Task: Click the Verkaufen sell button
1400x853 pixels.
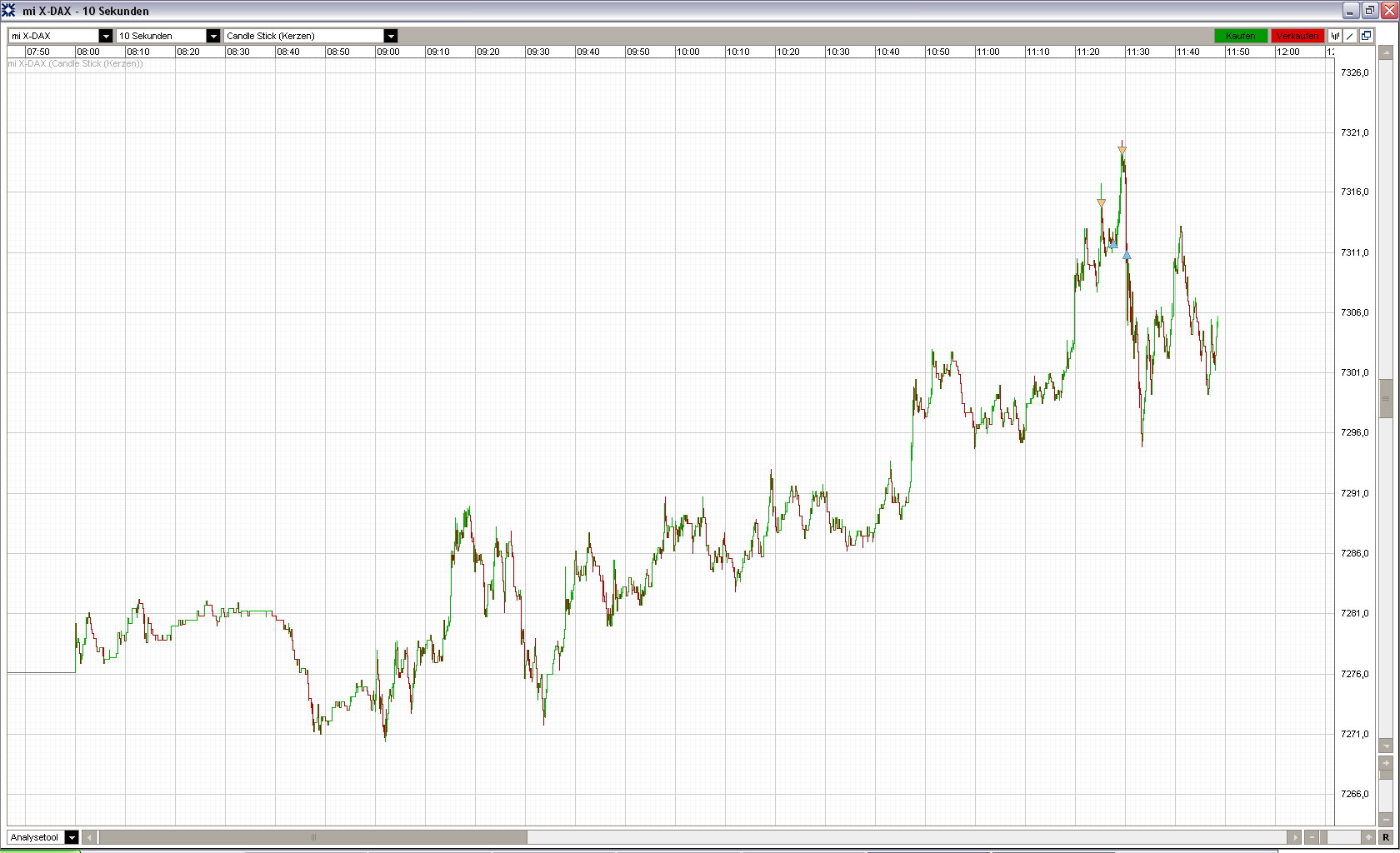Action: 1297,36
